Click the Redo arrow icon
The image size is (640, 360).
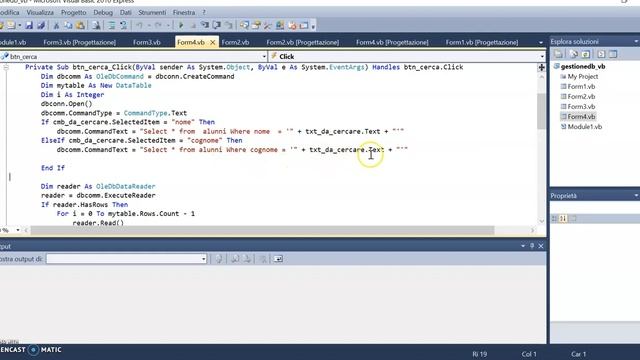pyautogui.click(x=158, y=25)
